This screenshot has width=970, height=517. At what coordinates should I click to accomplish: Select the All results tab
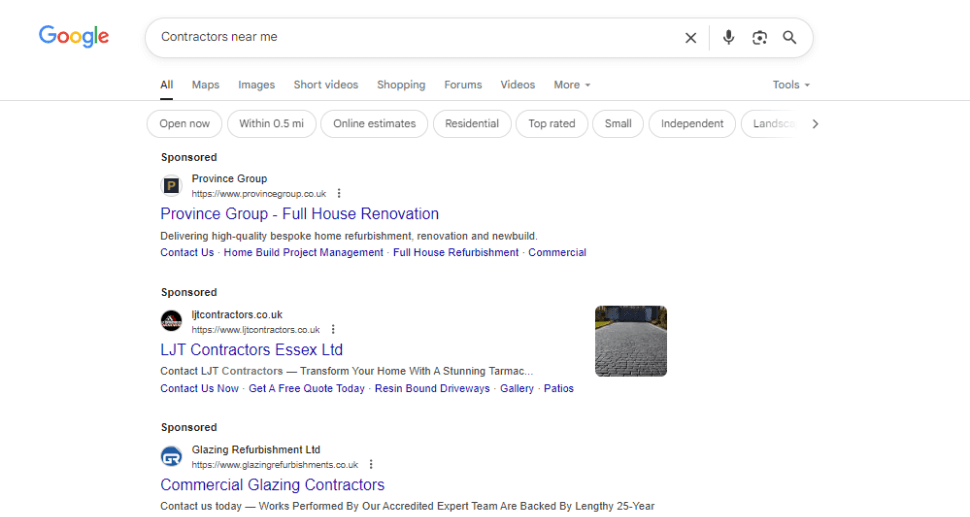point(166,85)
